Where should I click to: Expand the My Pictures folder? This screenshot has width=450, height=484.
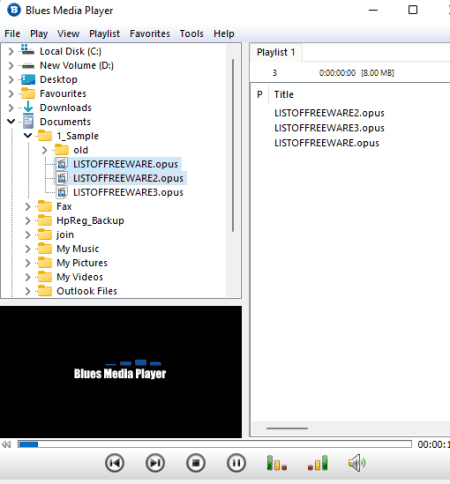tap(28, 263)
